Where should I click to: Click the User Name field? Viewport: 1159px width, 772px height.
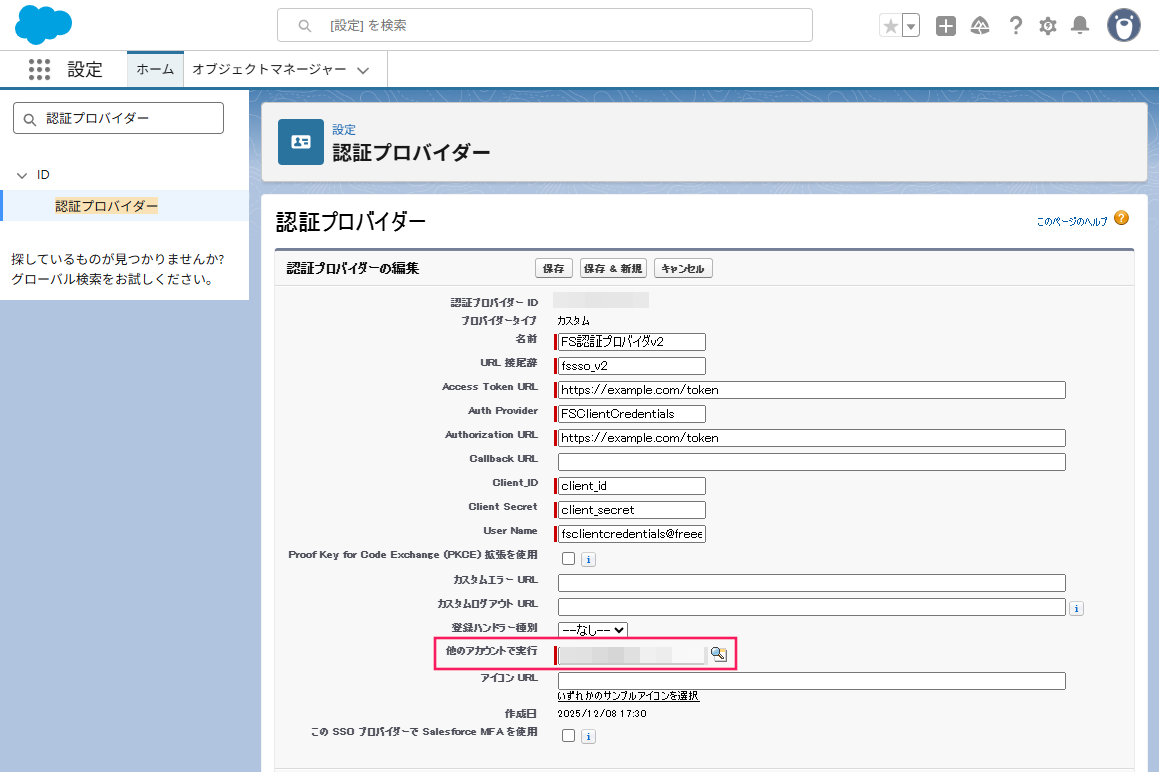(x=631, y=534)
